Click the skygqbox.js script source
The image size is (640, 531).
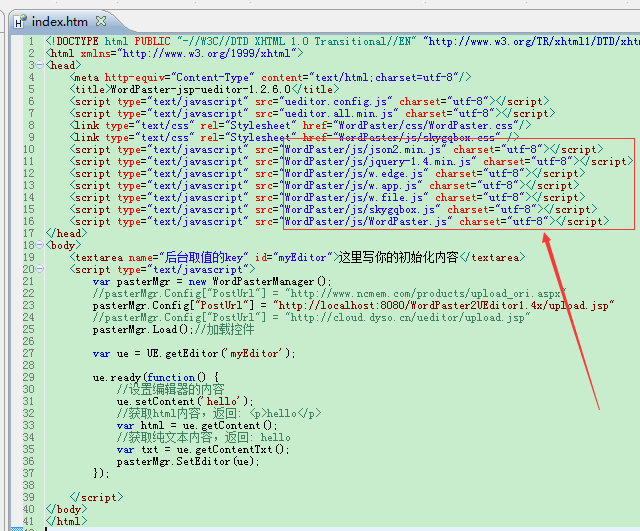[x=360, y=209]
